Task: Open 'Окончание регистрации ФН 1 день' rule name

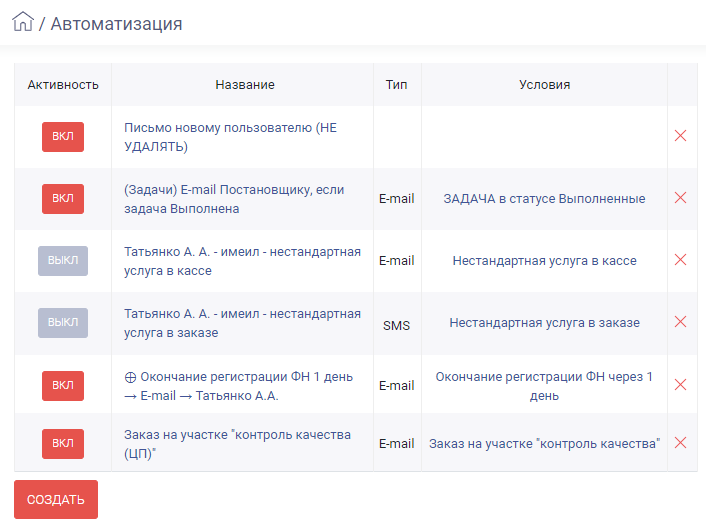Action: [x=239, y=386]
